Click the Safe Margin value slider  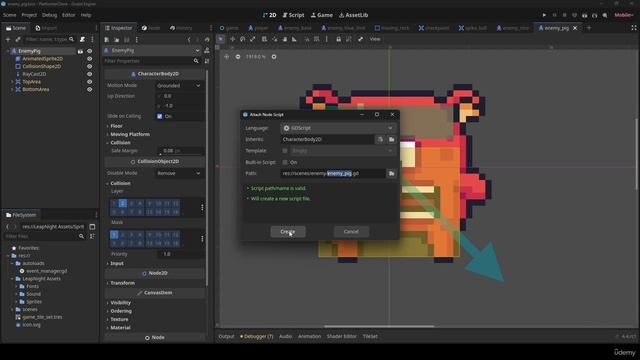coord(180,151)
